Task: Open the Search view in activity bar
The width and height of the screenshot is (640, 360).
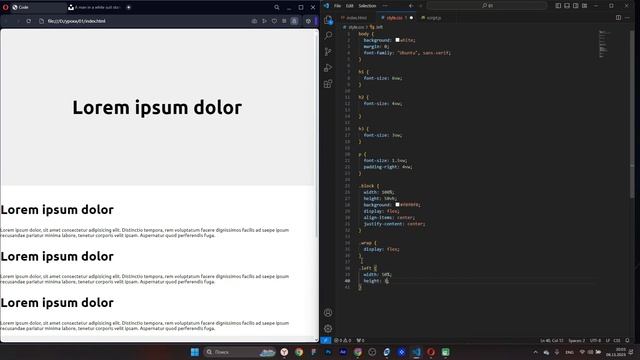Action: pos(328,36)
